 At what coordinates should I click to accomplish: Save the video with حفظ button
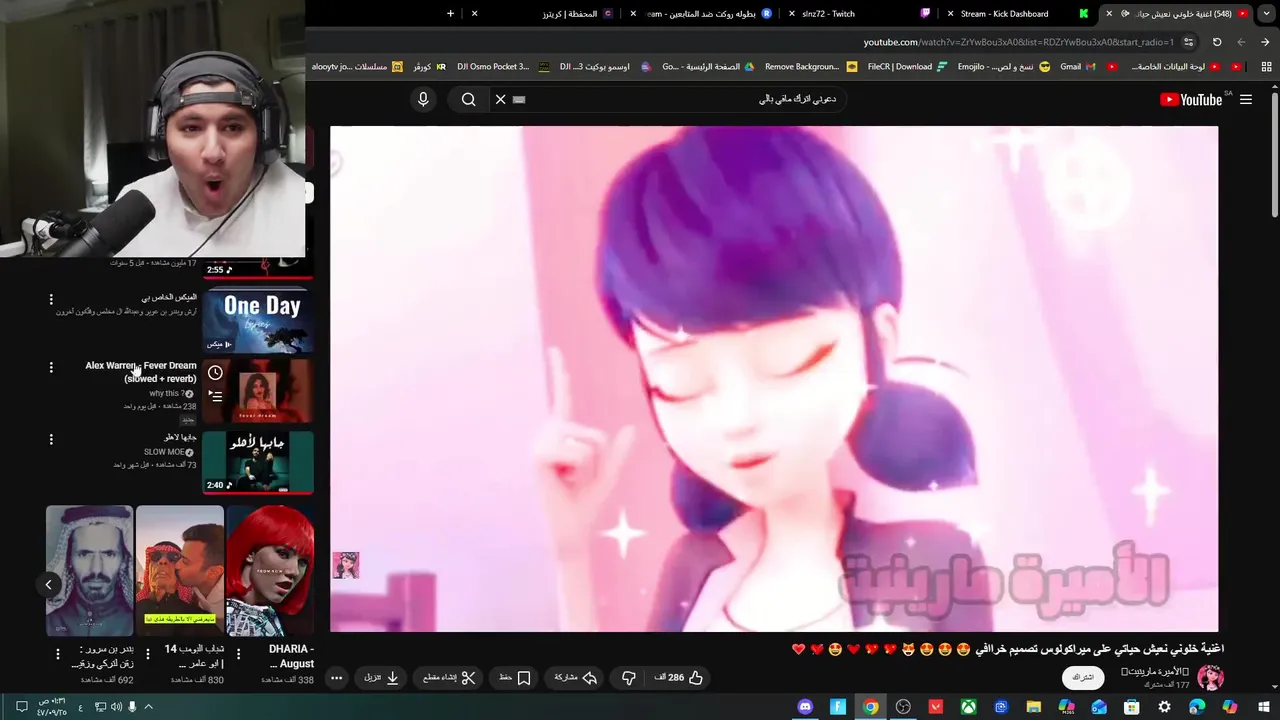[514, 677]
